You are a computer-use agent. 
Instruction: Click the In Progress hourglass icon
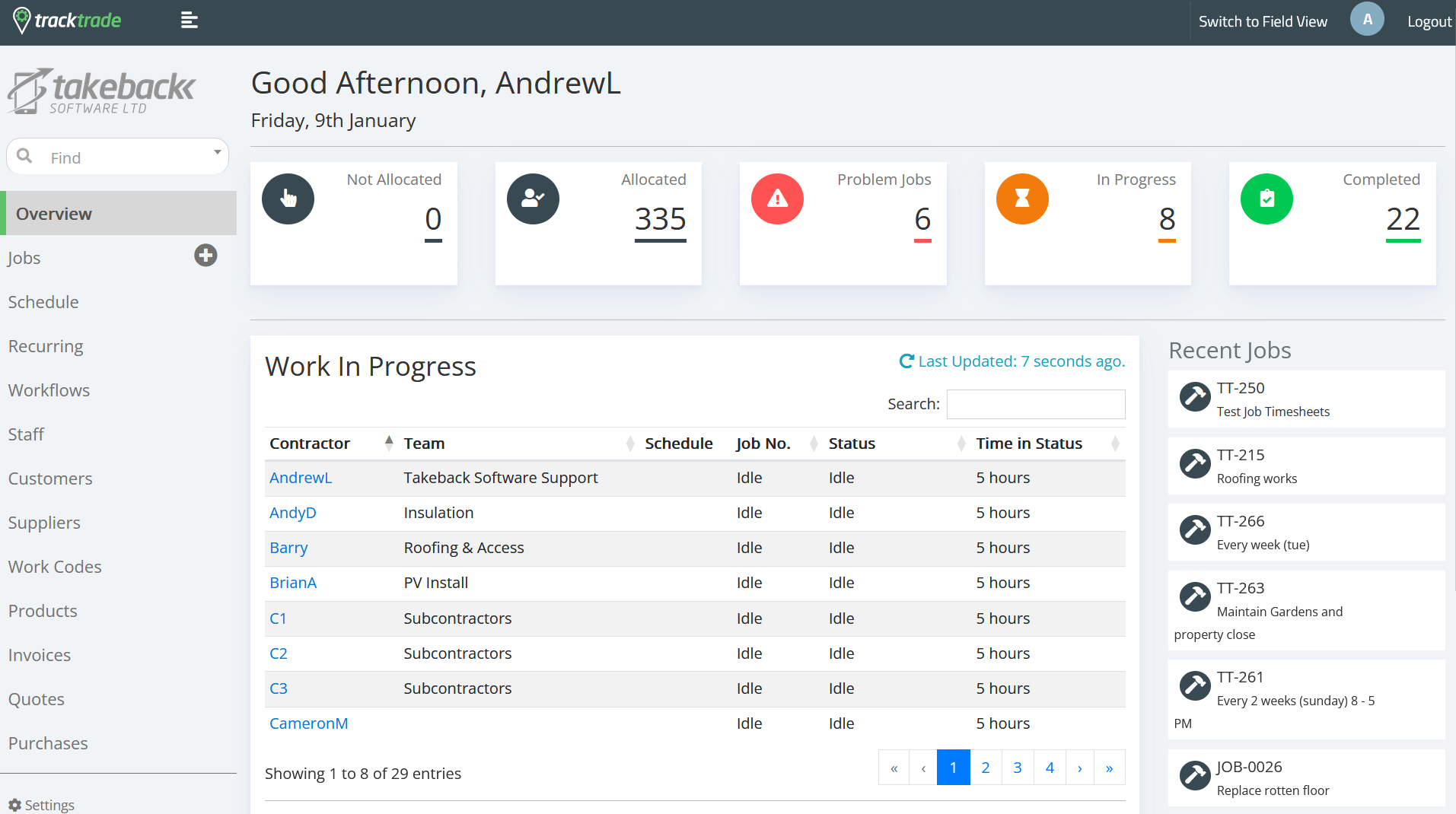coord(1022,199)
